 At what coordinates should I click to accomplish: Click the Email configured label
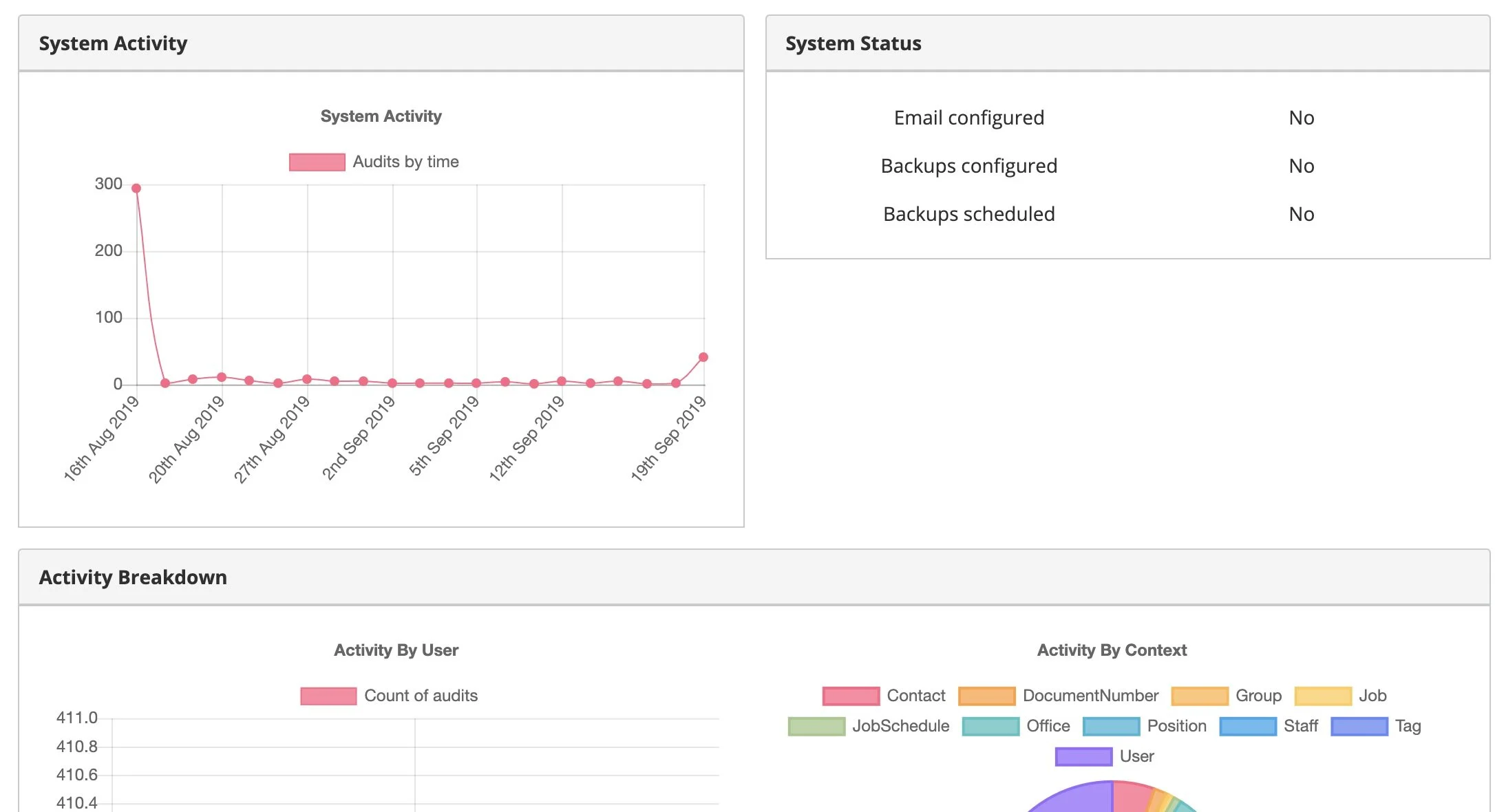[969, 118]
